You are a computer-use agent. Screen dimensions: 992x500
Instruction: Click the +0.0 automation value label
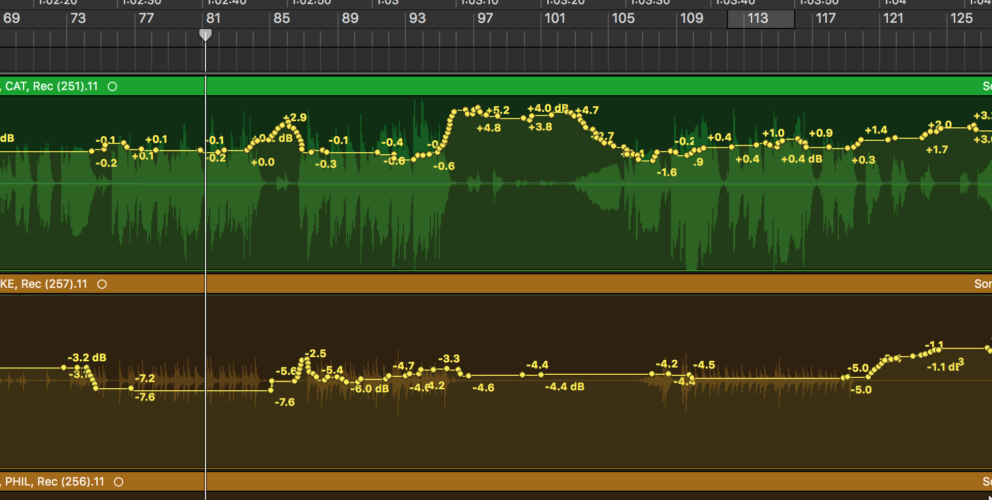(263, 162)
